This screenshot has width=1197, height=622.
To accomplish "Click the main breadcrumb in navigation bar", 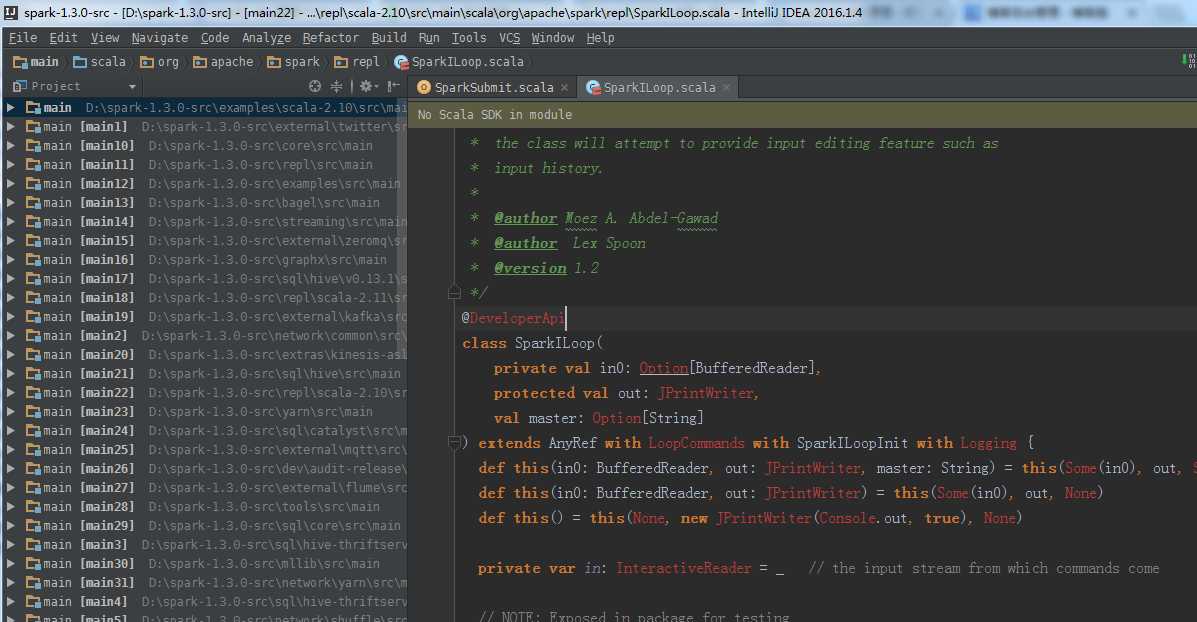I will click(36, 62).
